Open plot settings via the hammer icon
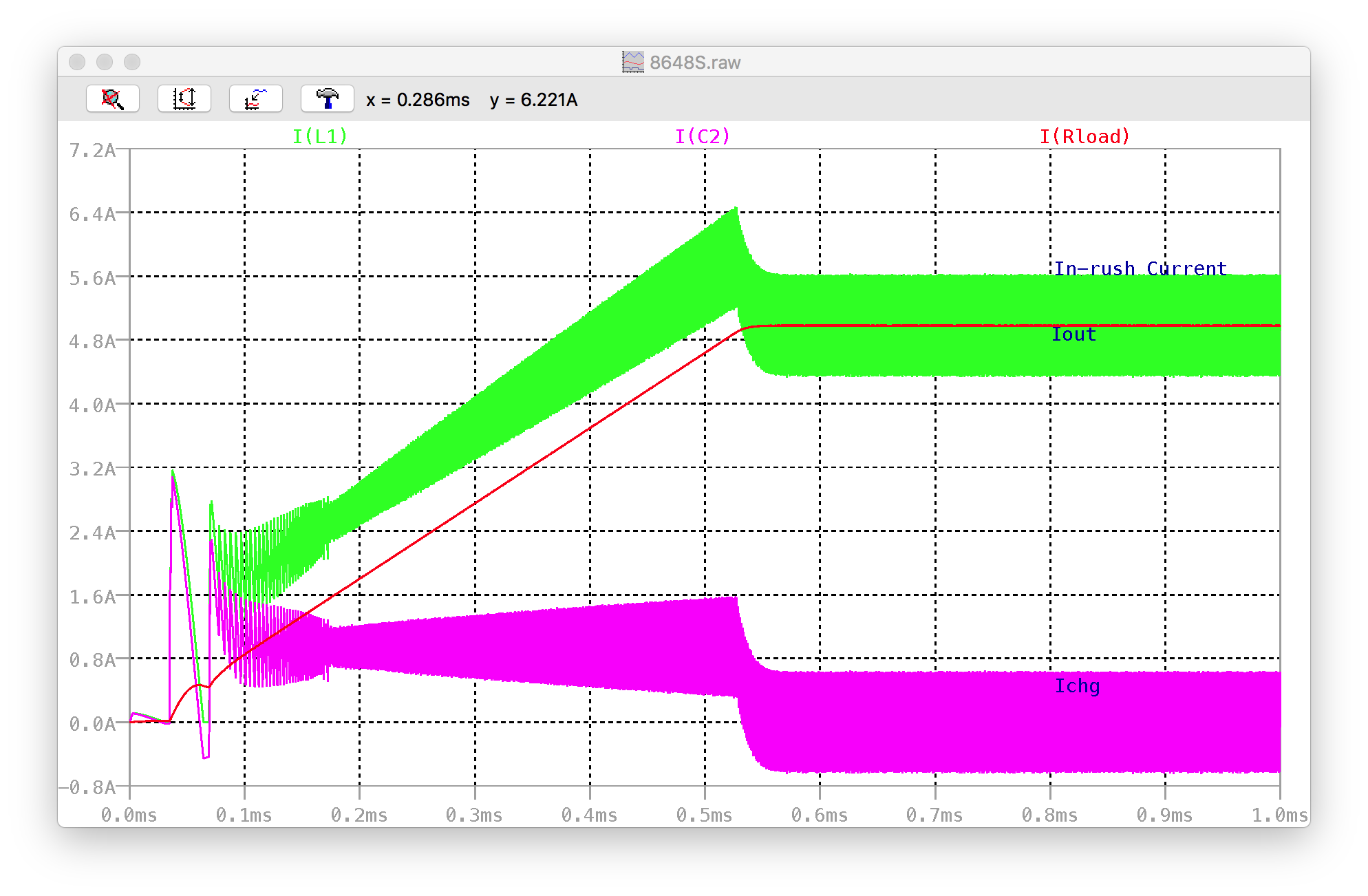Screen dimensions: 1368x896 click(x=328, y=99)
